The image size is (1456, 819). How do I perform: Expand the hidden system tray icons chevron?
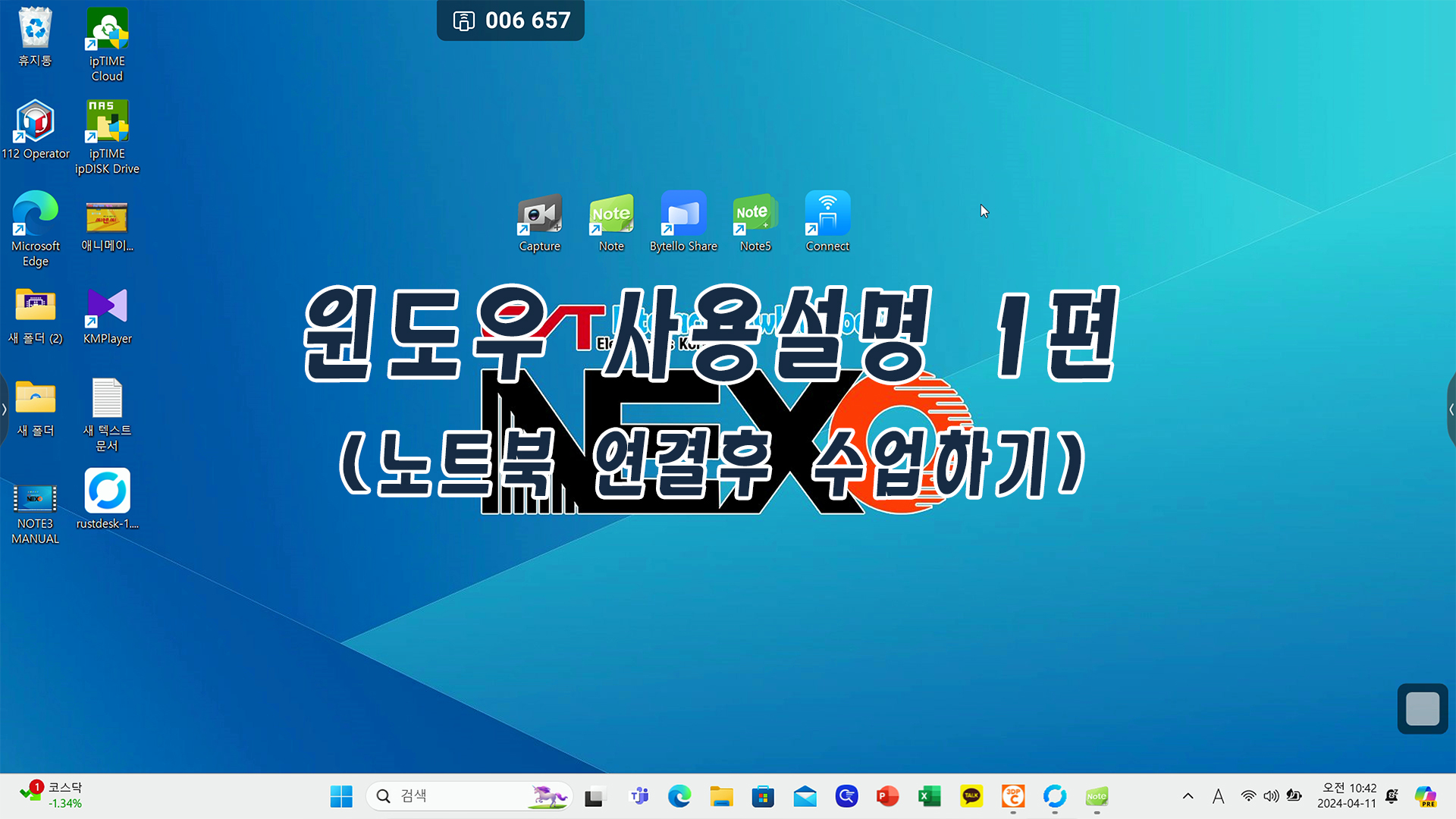[x=1188, y=796]
